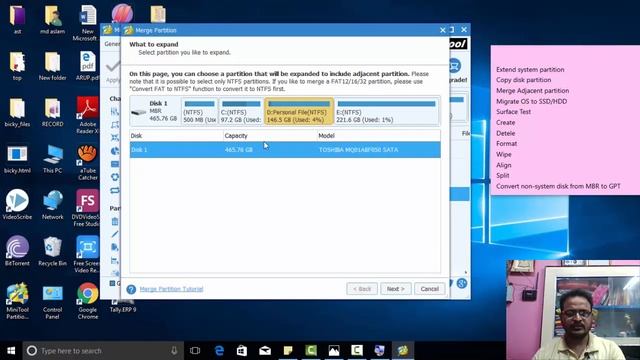Viewport: 640px width, 360px height.
Task: Close the Merge Partition dialog with X
Action: pos(442,30)
